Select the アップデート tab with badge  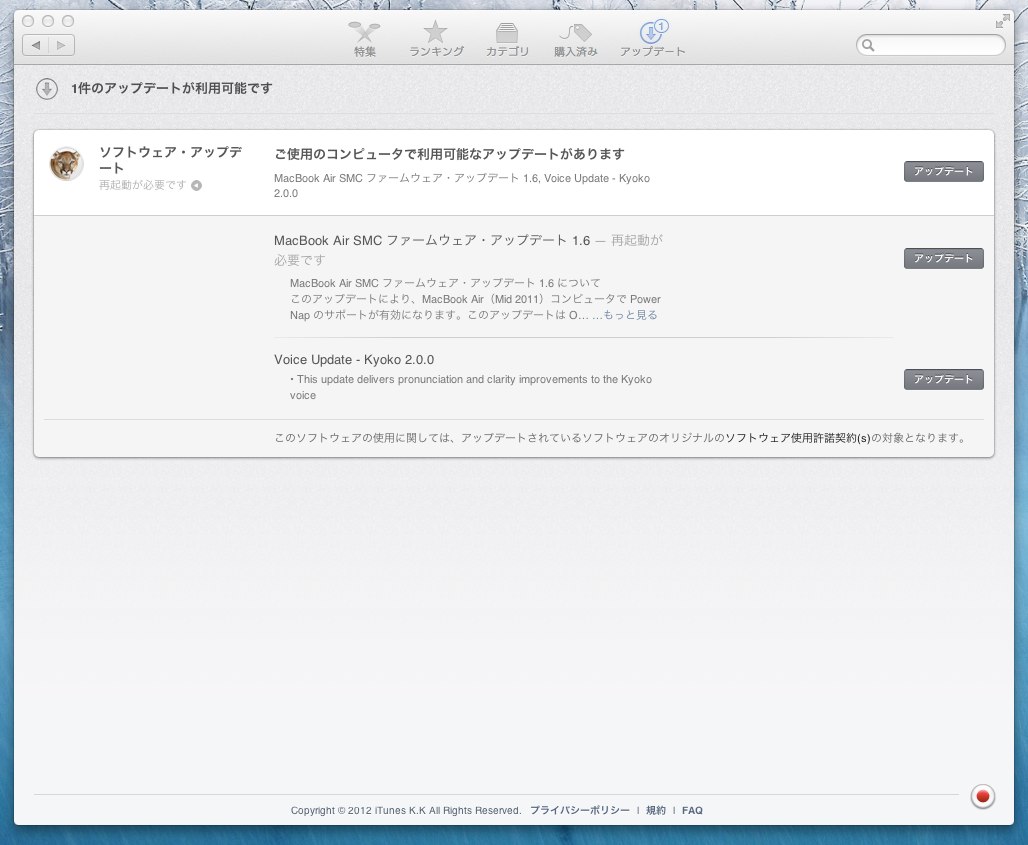point(652,39)
